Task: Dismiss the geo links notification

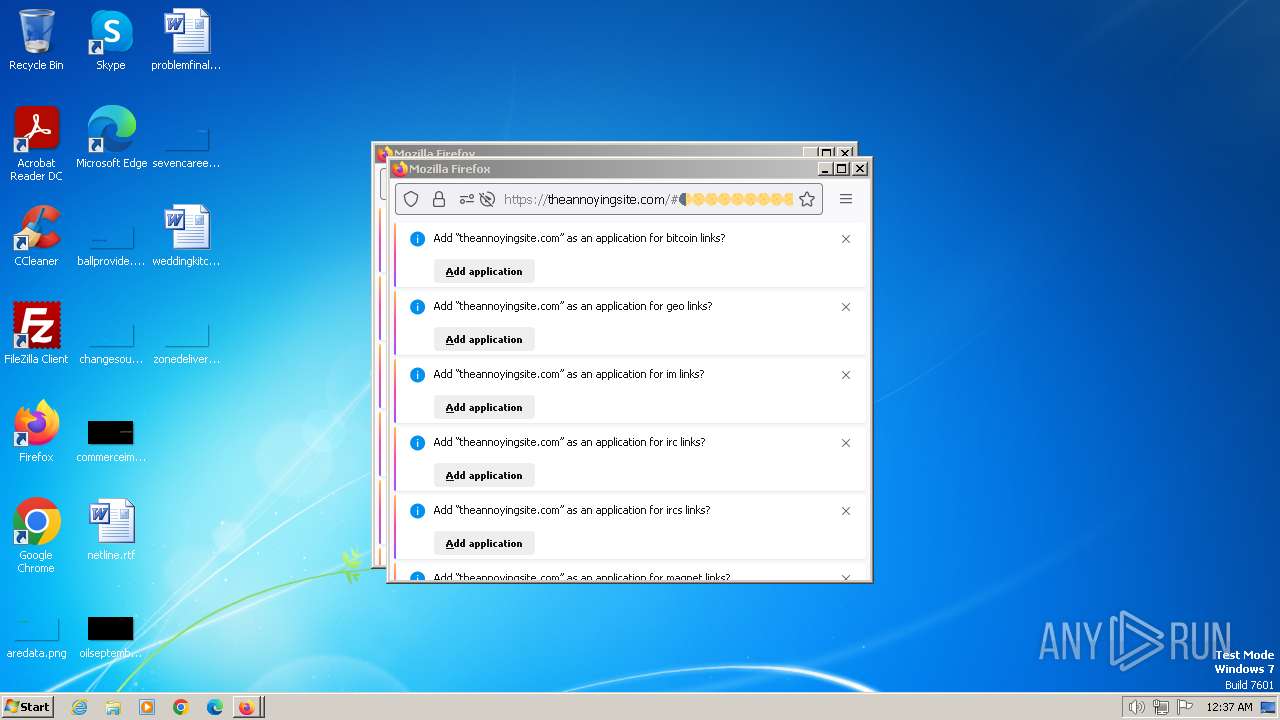Action: (x=846, y=307)
